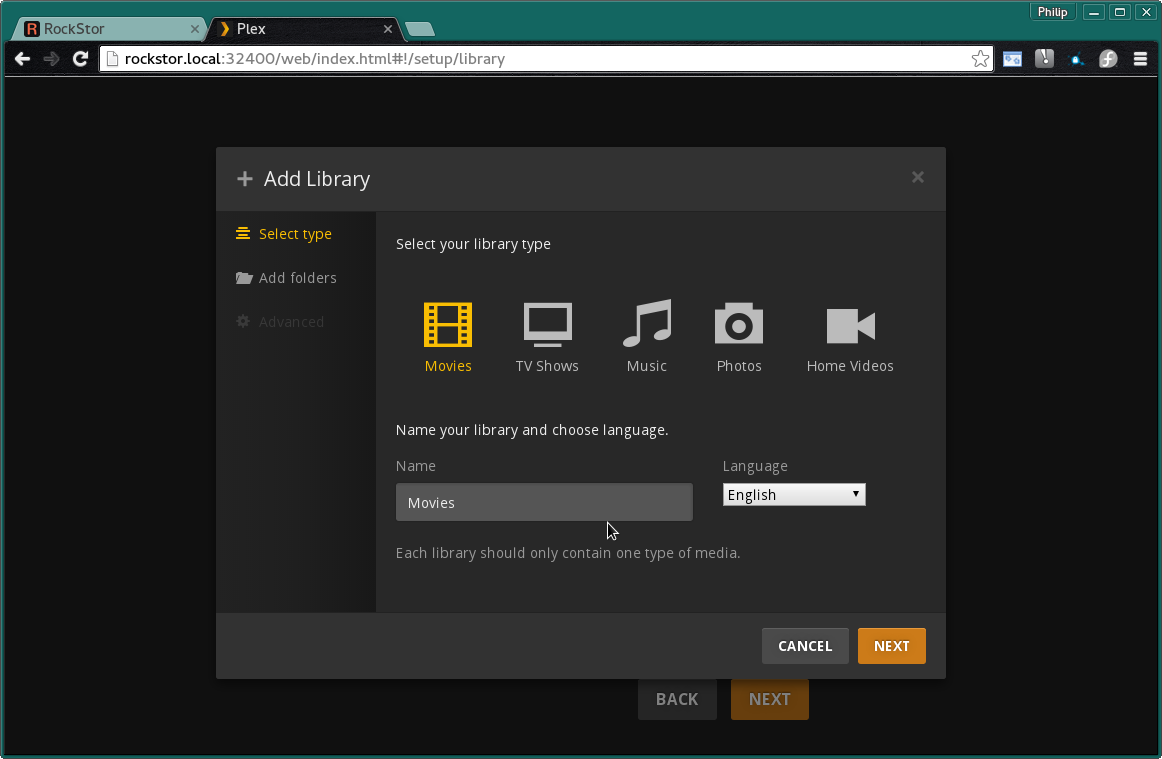Click the 'Select your library type' heading

point(473,244)
